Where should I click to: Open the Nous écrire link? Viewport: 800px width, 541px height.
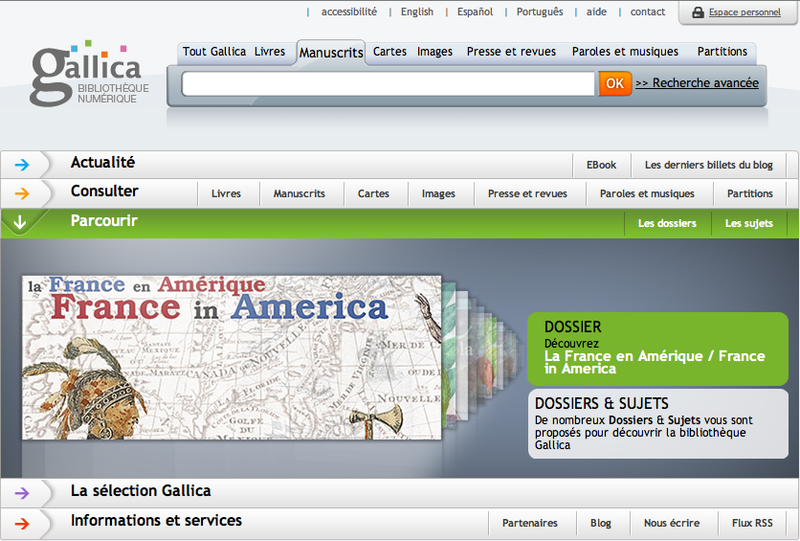671,523
